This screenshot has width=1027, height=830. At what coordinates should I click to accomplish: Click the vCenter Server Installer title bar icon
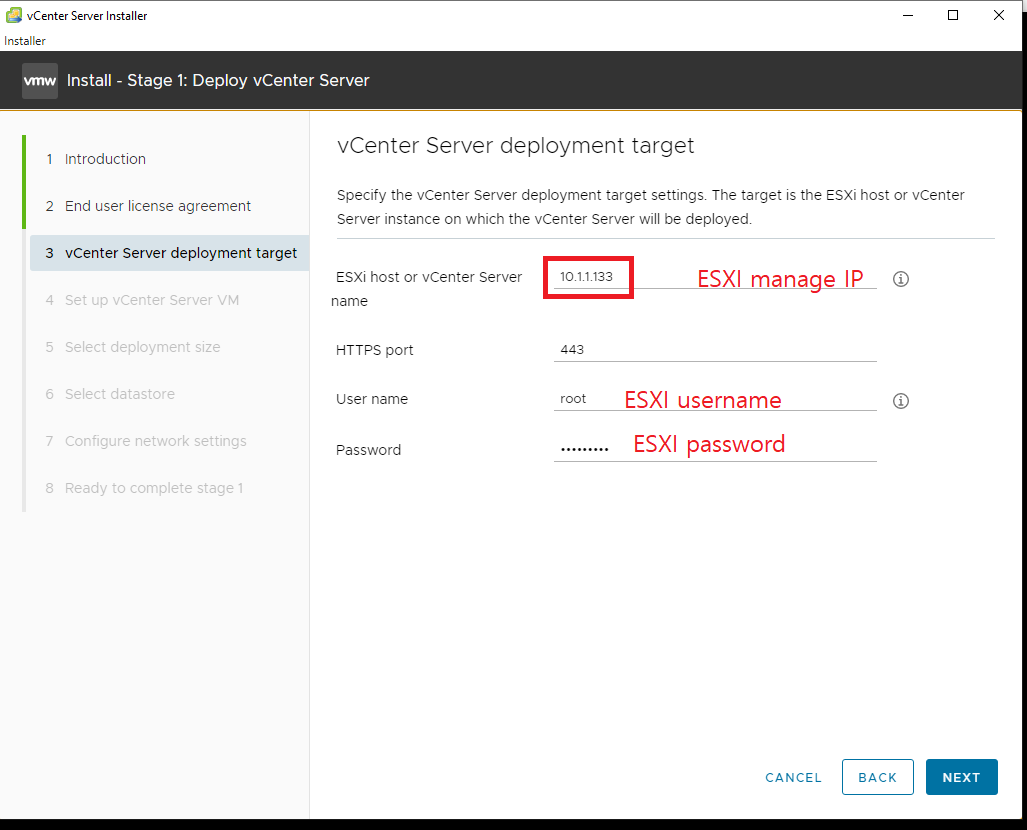pyautogui.click(x=14, y=15)
